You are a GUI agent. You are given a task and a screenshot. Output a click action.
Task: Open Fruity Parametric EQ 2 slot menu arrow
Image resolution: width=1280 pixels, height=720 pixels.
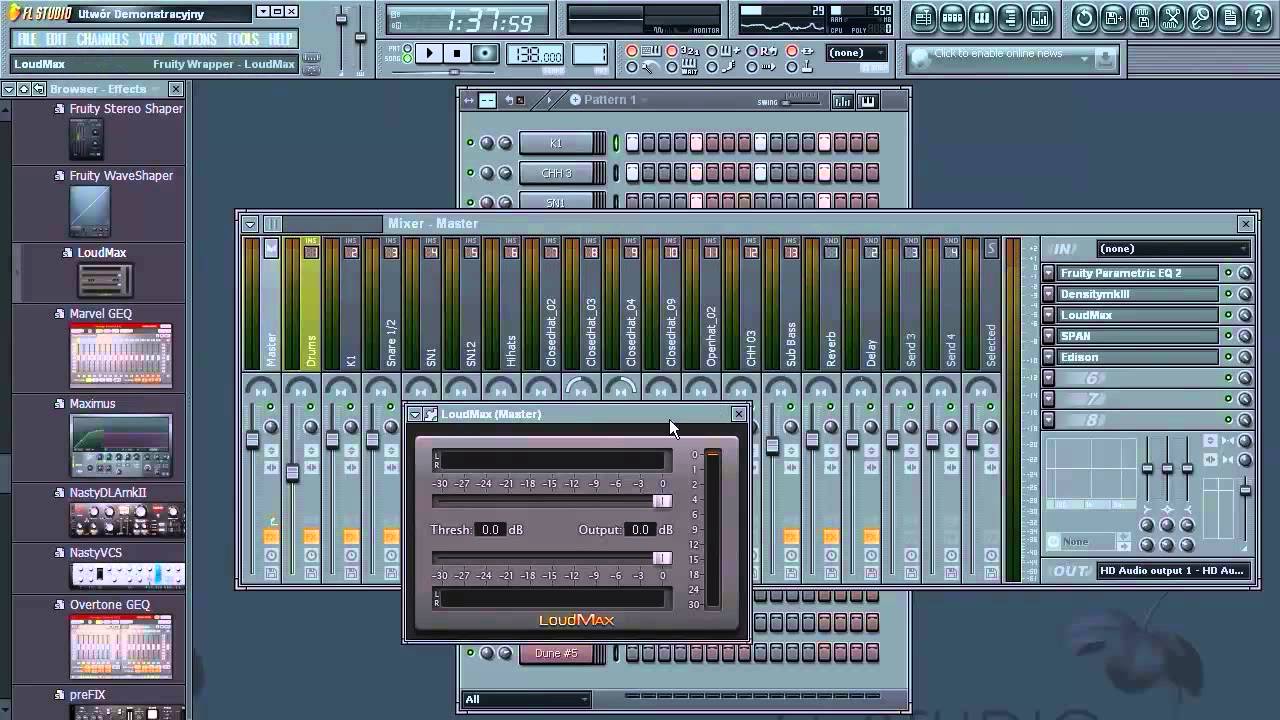pyautogui.click(x=1048, y=273)
